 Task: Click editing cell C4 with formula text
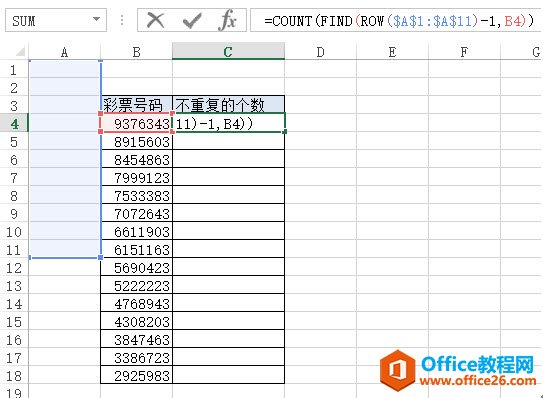(x=228, y=123)
